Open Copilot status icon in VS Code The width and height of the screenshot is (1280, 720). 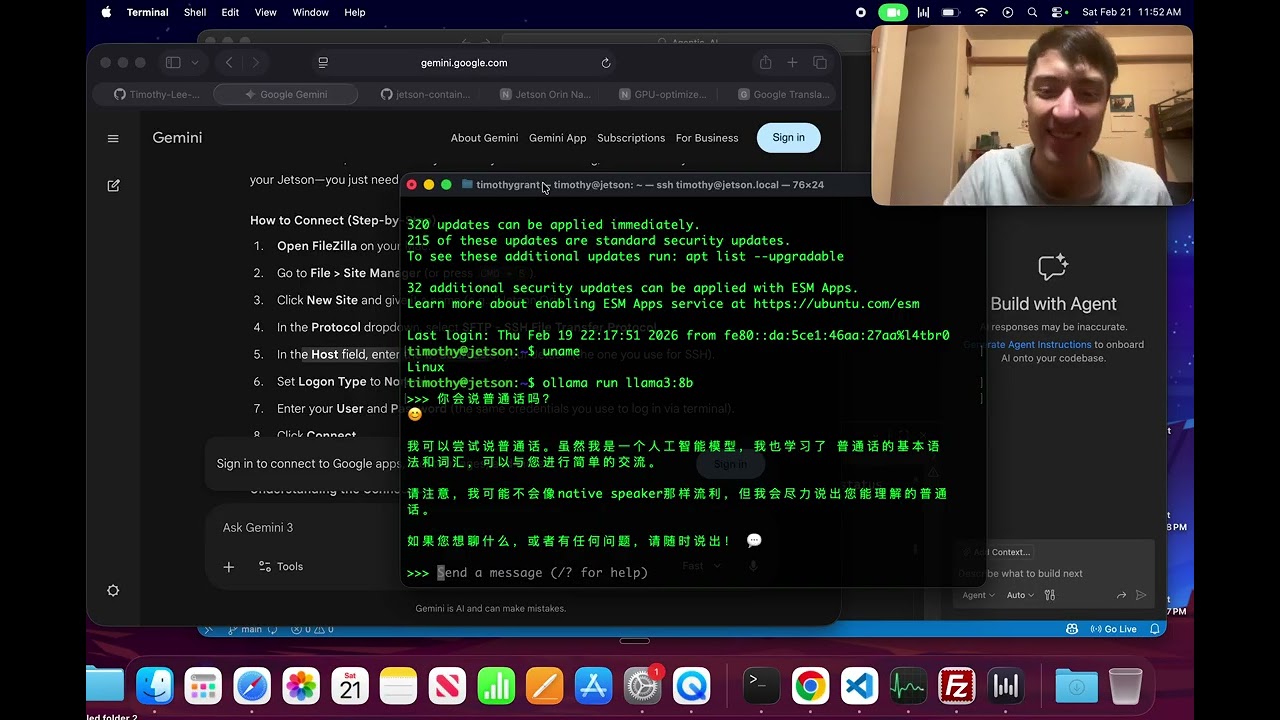(x=1072, y=629)
